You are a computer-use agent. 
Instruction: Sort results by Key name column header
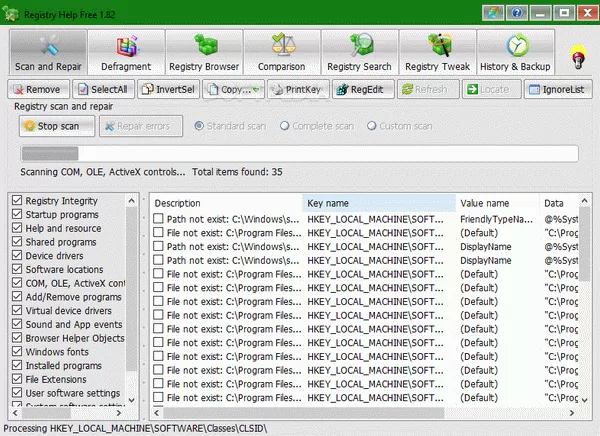(x=379, y=203)
